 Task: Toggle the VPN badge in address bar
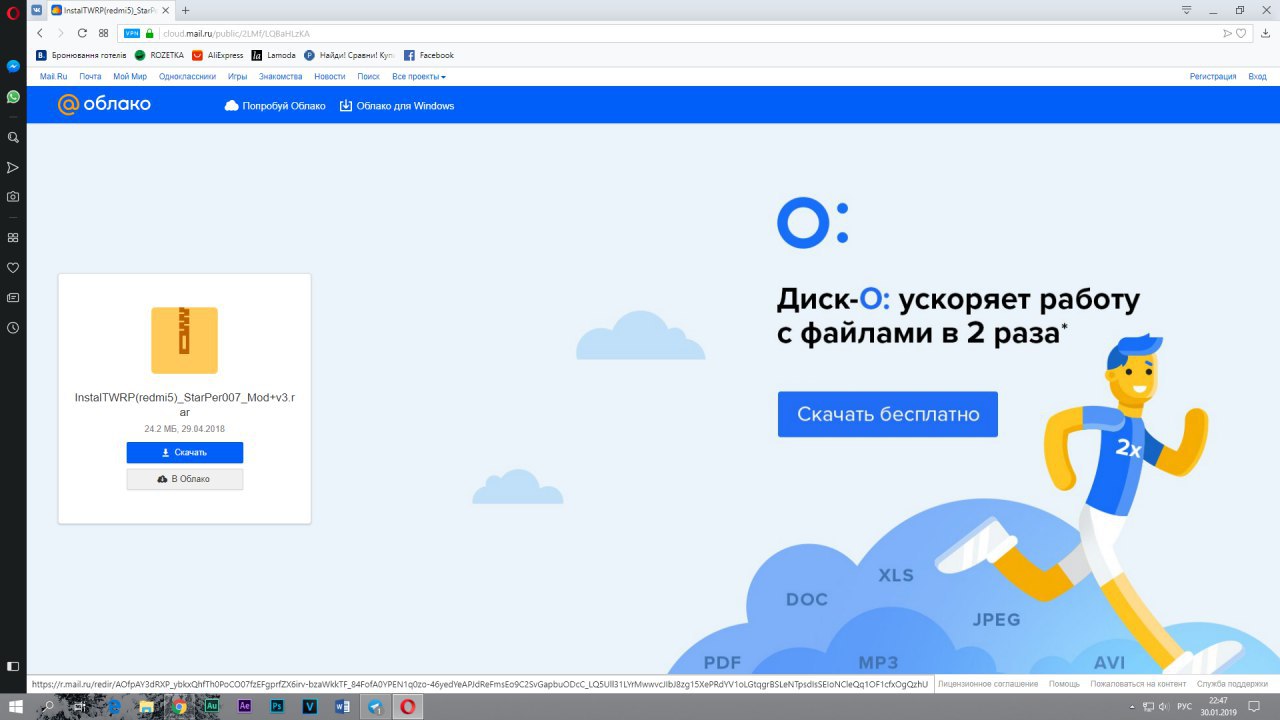point(132,33)
